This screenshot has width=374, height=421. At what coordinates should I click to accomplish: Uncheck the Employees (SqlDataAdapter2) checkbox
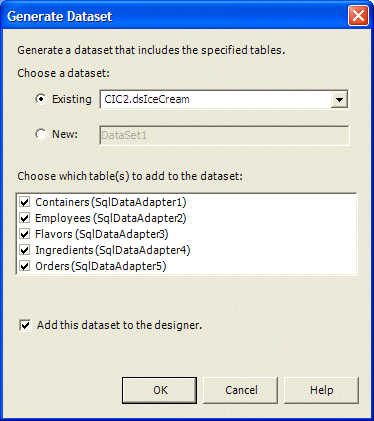point(25,218)
